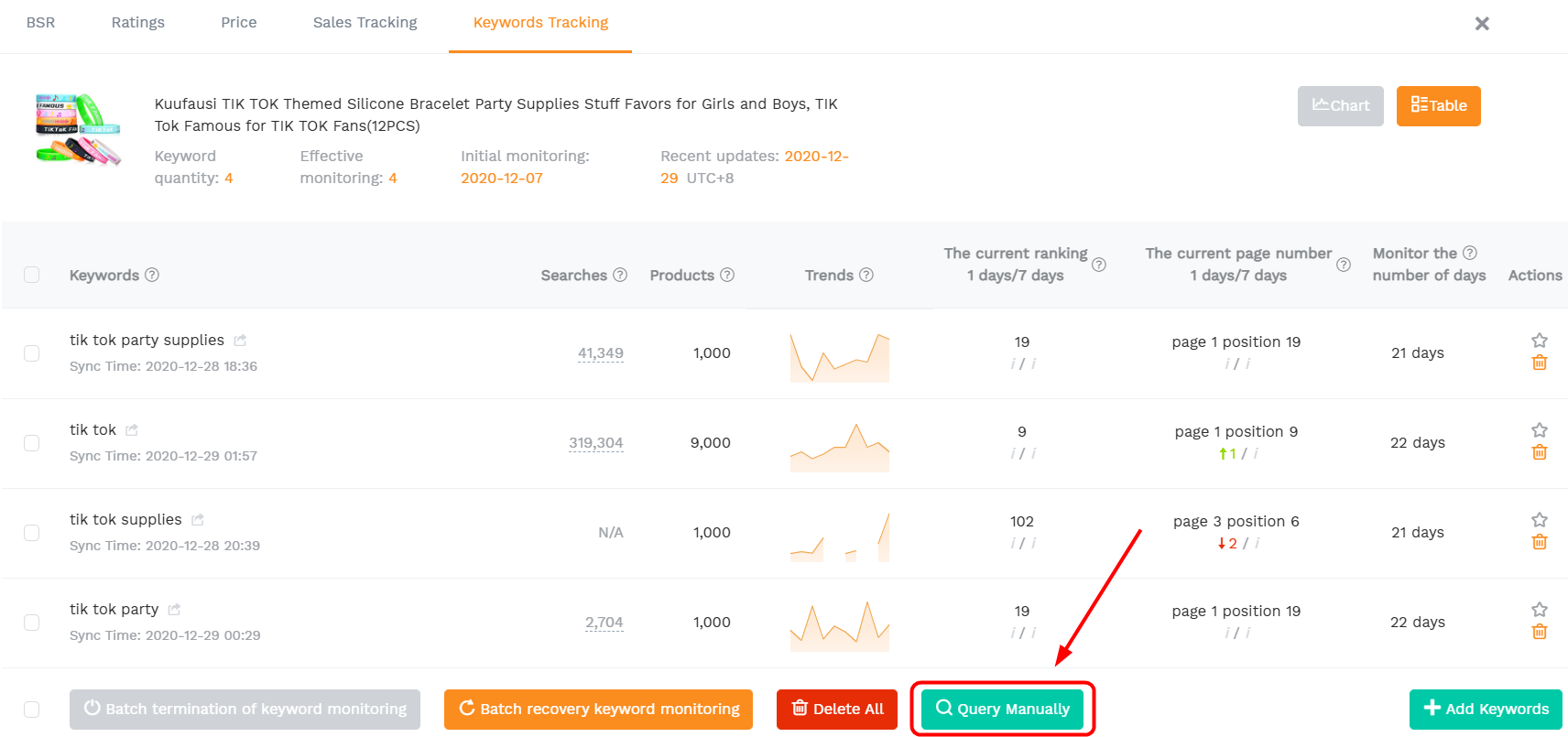Select the Keywords Tracking tab
The width and height of the screenshot is (1568, 737).
[540, 23]
